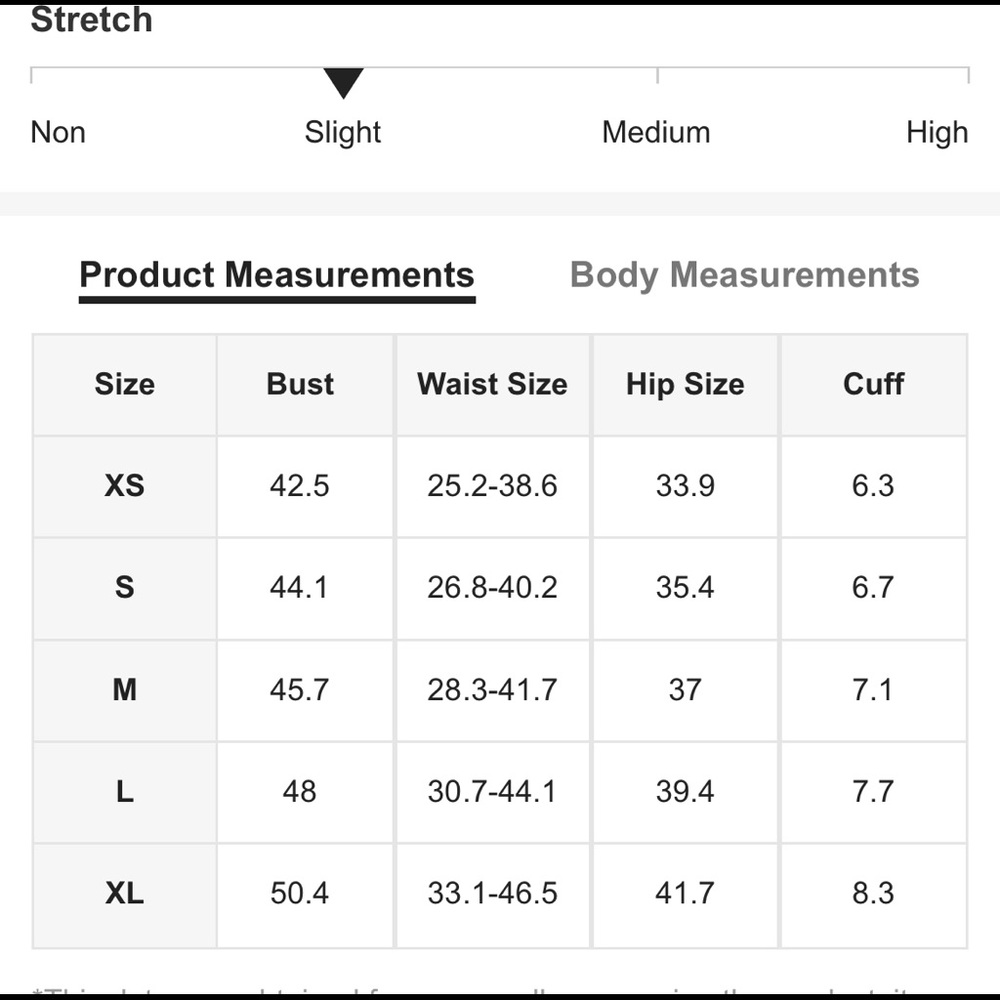Click the Waist Size column header
Image resolution: width=1000 pixels, height=1000 pixels.
coord(492,384)
